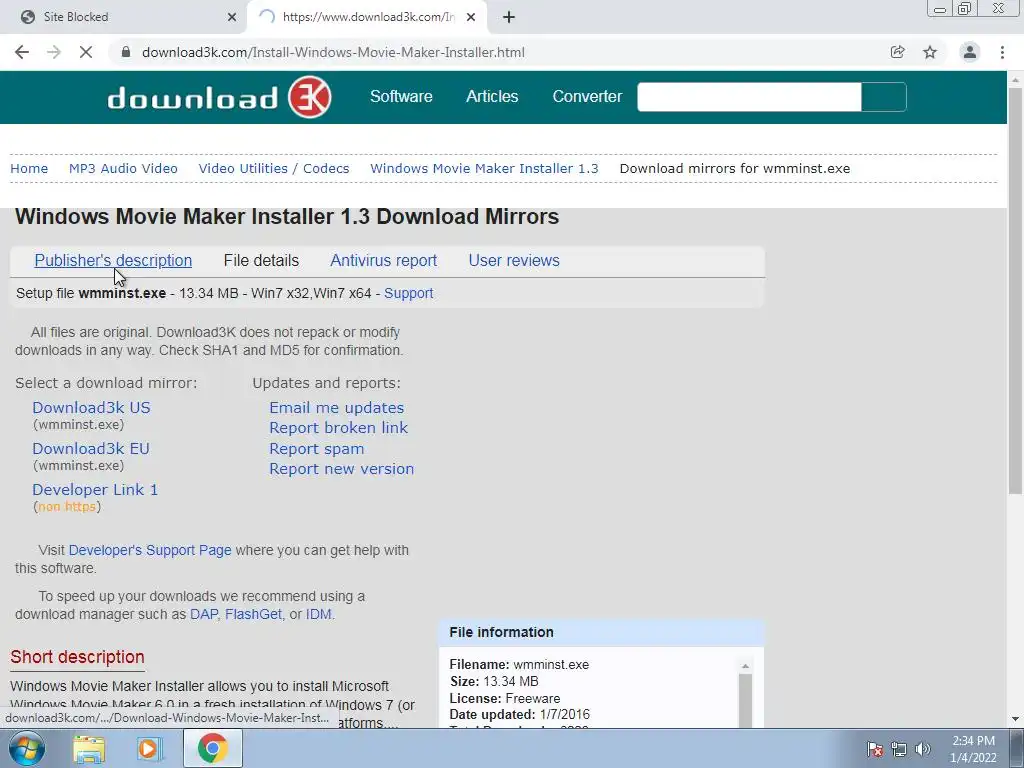The height and width of the screenshot is (768, 1024).
Task: Open MP3 Audio Video breadcrumb
Action: pyautogui.click(x=123, y=168)
